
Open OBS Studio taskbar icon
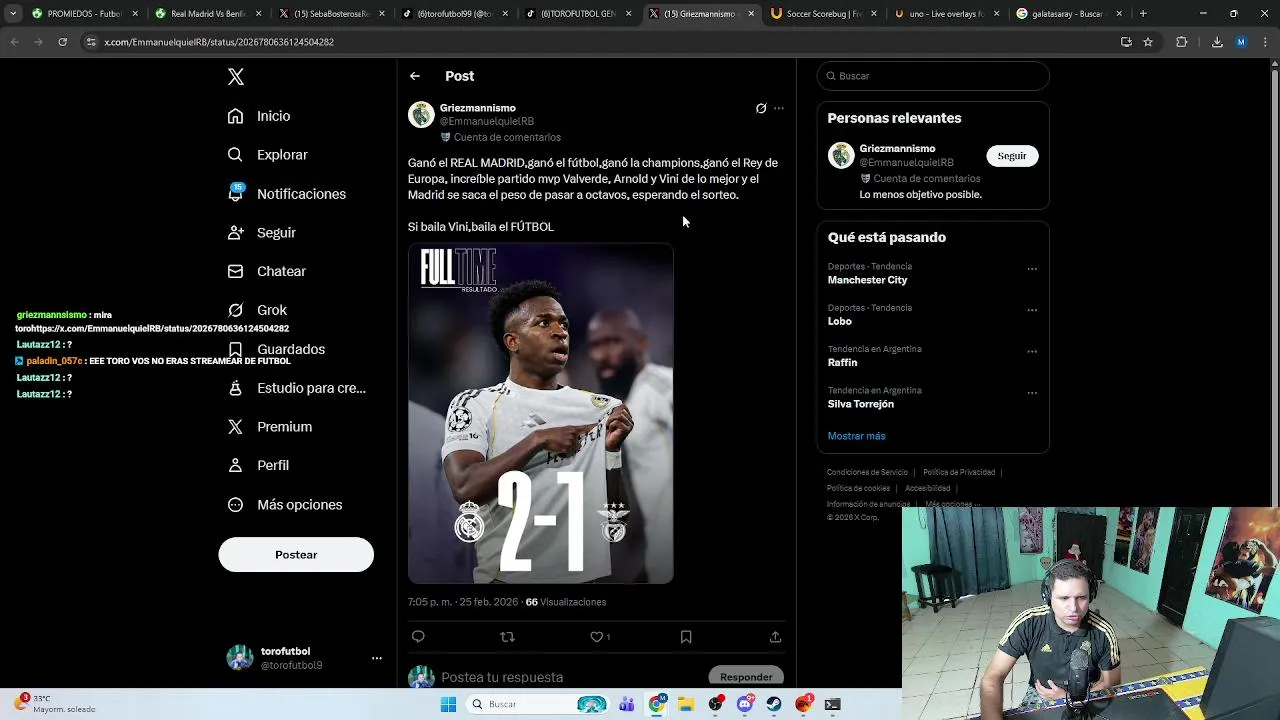(716, 704)
